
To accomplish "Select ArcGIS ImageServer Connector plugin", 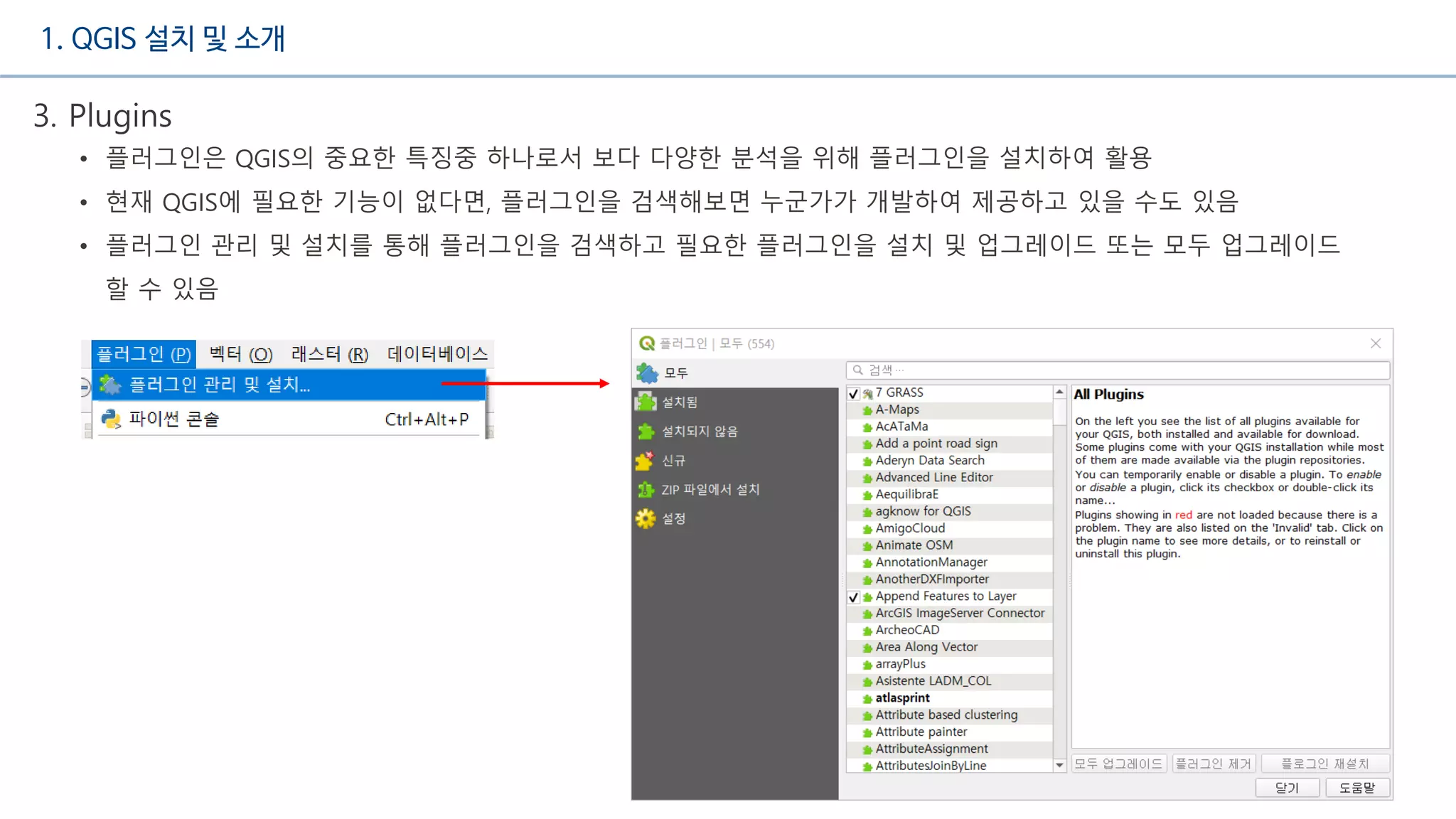I will coord(950,614).
